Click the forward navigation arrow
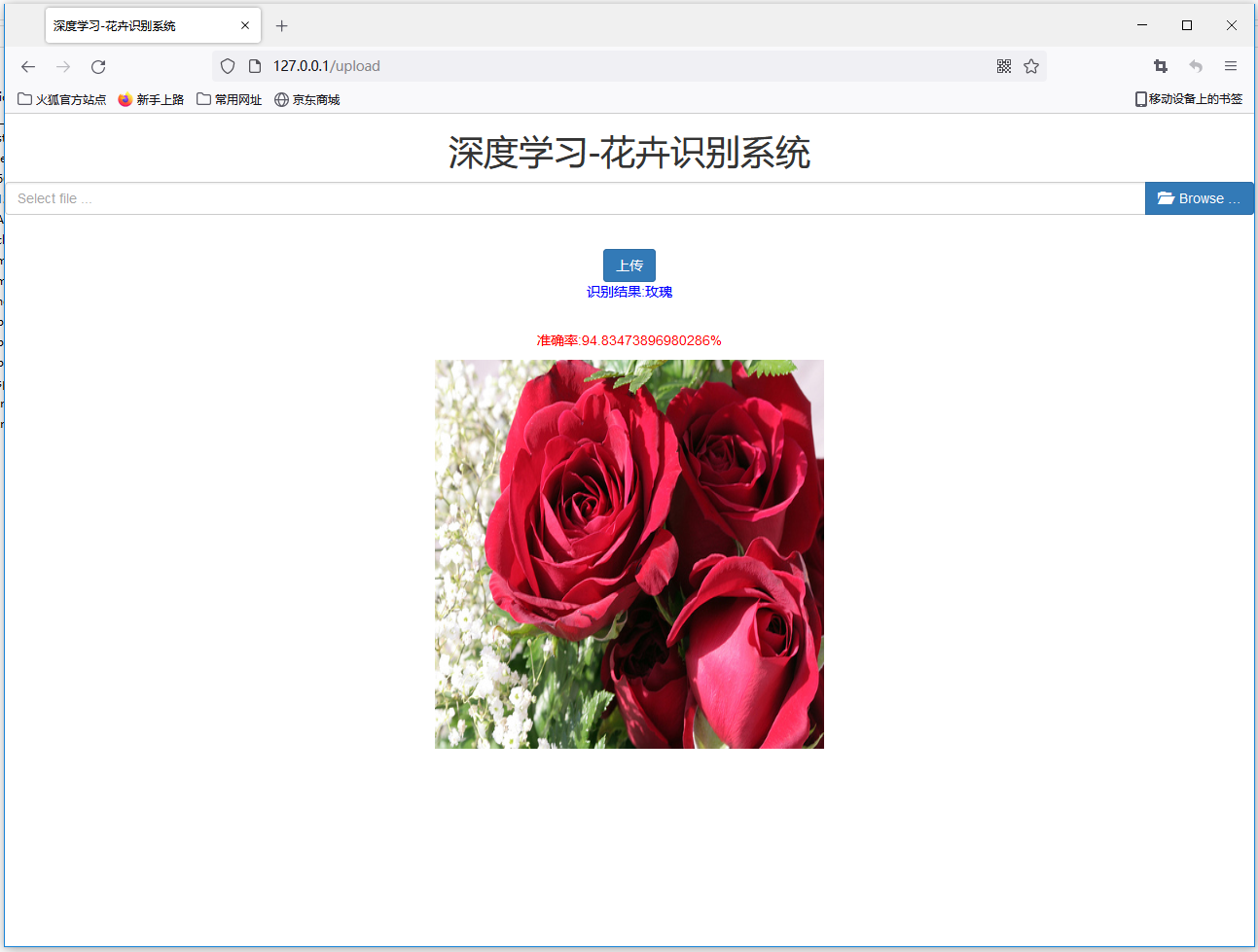Screen dimensions: 1258x952 coord(63,66)
